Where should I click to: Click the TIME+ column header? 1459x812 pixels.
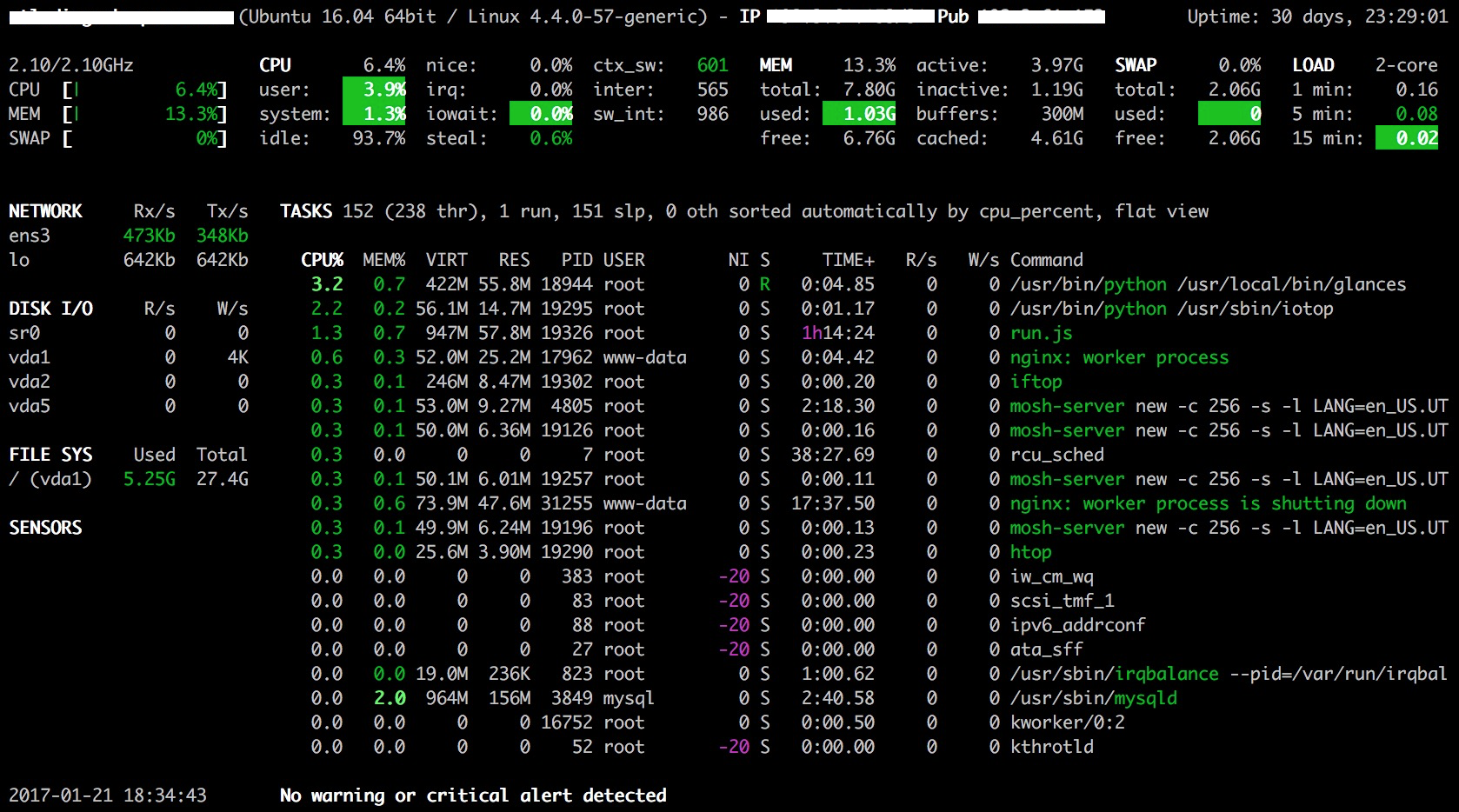[848, 260]
